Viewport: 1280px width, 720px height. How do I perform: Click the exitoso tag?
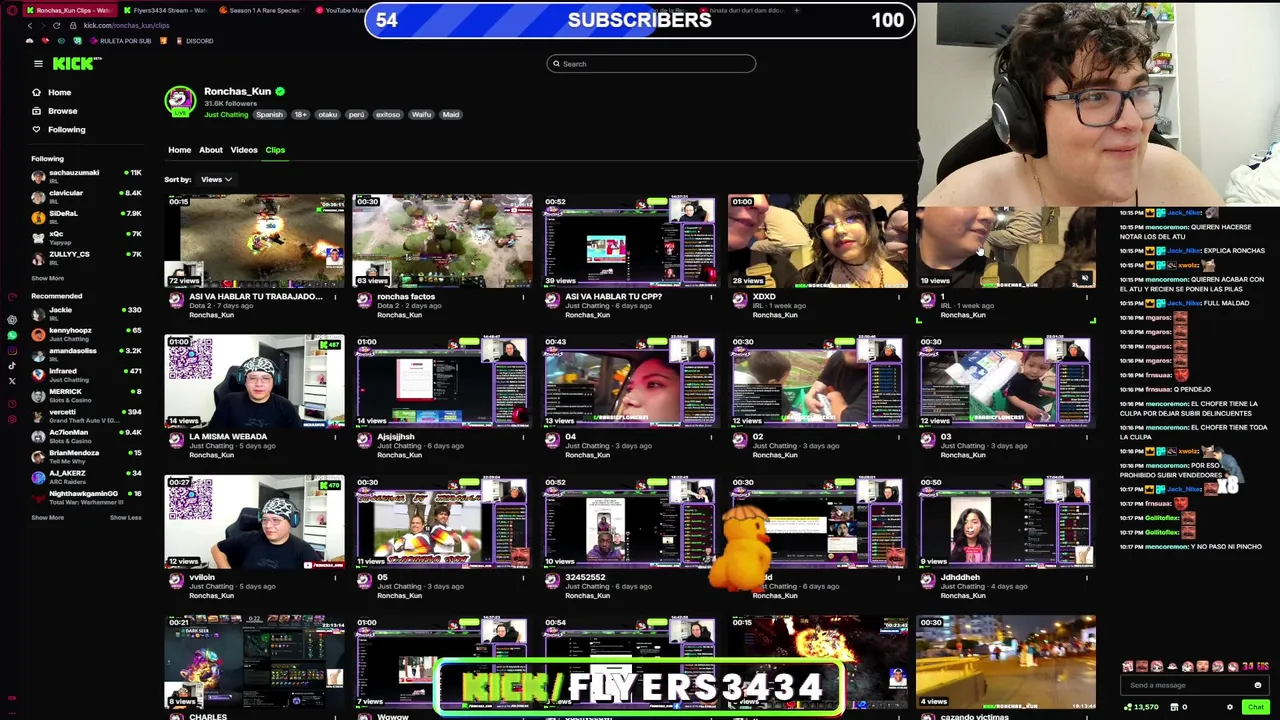tap(388, 115)
